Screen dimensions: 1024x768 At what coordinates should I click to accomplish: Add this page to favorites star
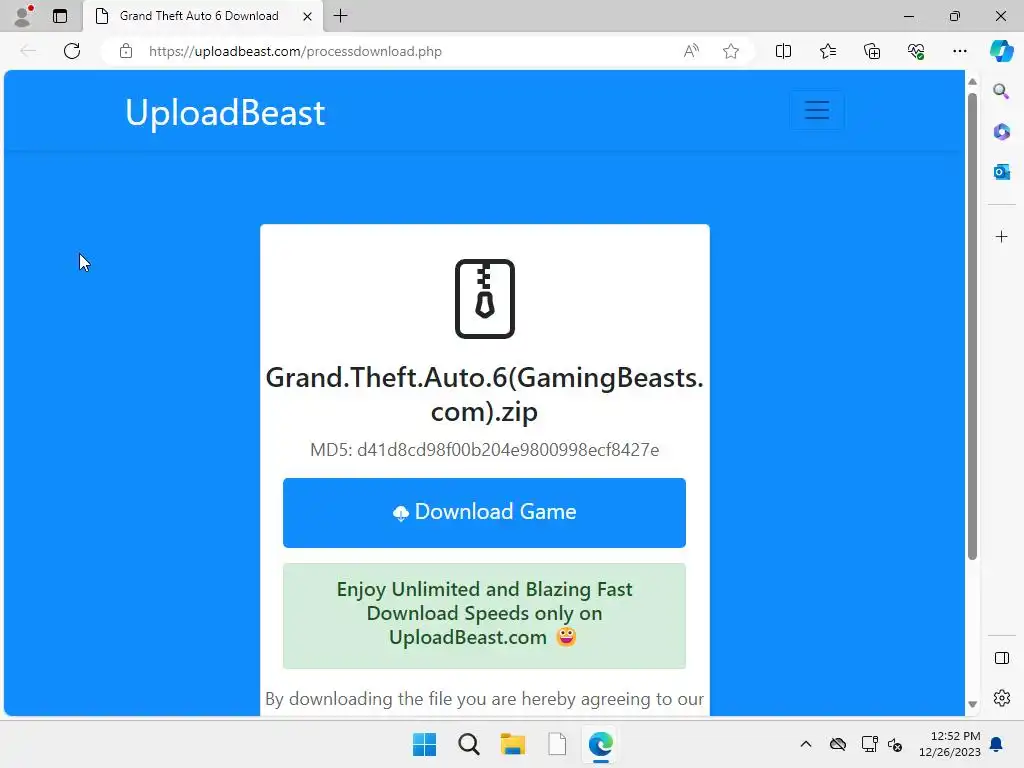click(x=731, y=51)
